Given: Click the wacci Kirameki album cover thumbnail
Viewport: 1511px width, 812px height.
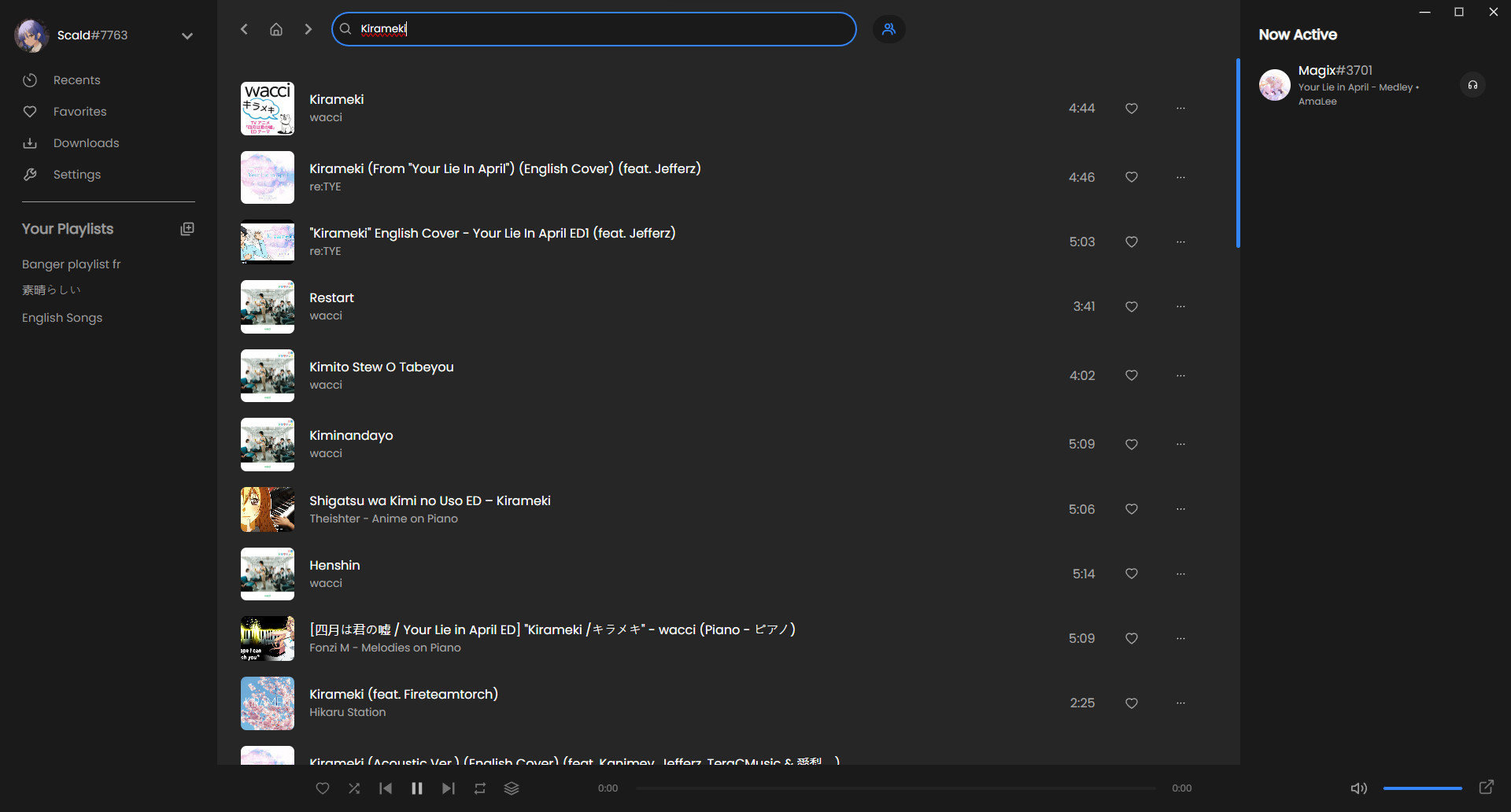Looking at the screenshot, I should click(x=268, y=109).
